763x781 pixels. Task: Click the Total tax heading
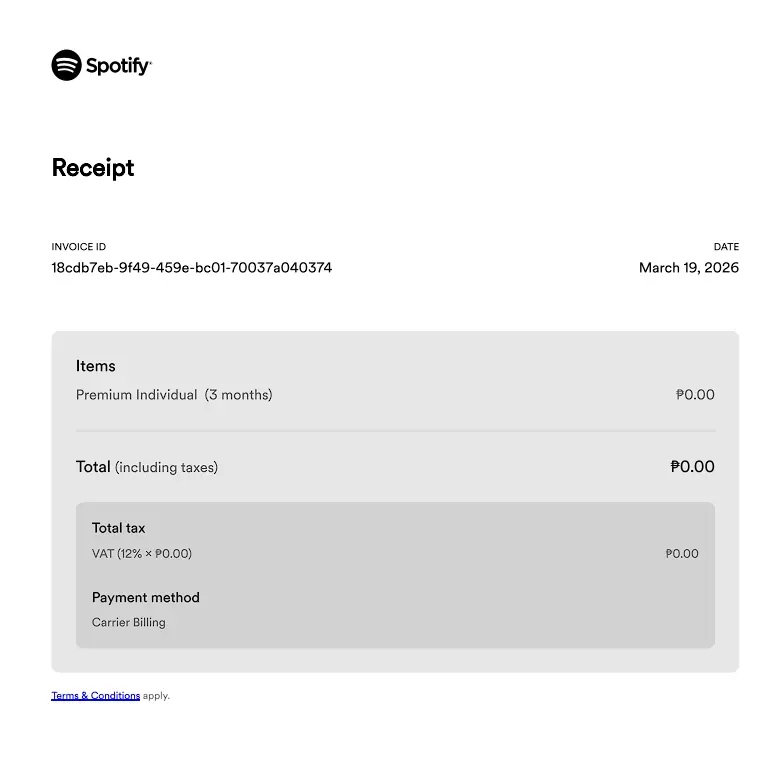click(119, 528)
